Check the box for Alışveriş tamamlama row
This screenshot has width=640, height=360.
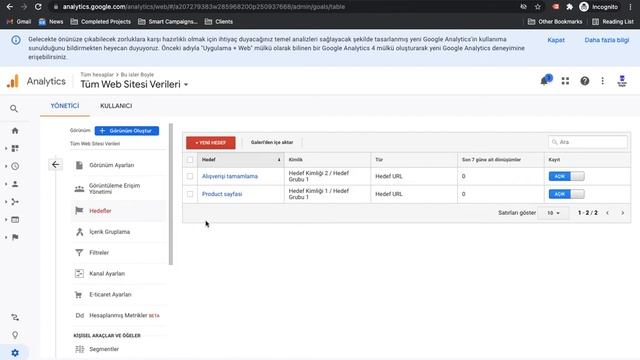click(190, 176)
